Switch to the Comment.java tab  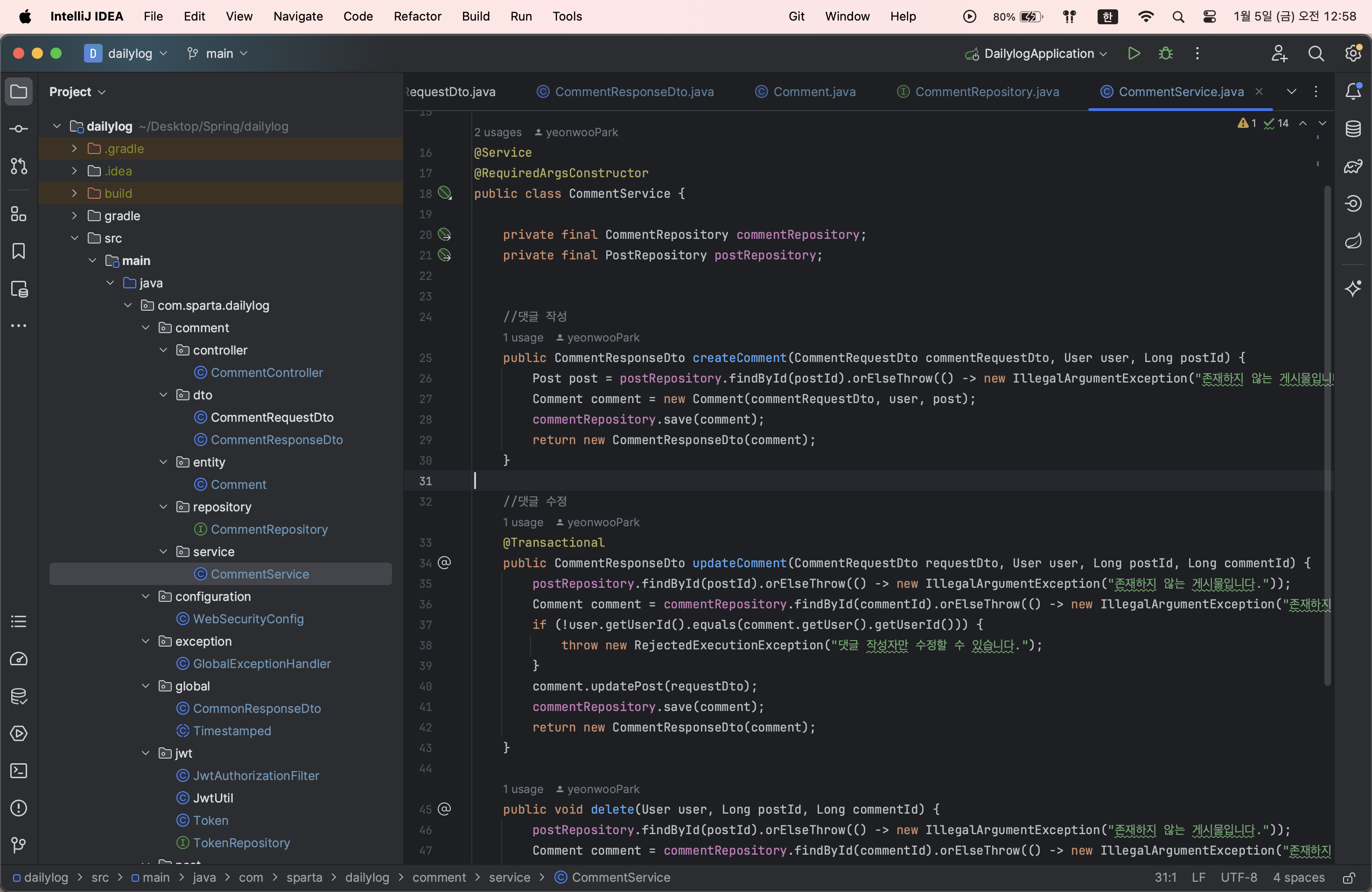coord(813,91)
